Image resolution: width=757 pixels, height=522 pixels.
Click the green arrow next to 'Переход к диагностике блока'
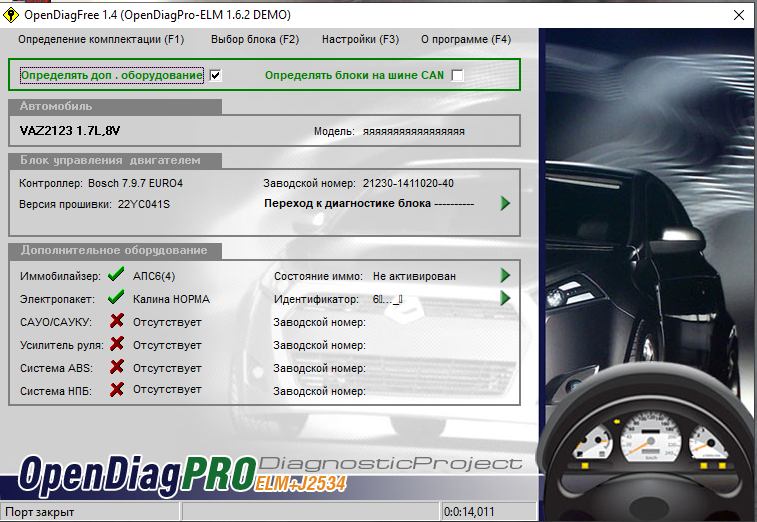click(505, 203)
